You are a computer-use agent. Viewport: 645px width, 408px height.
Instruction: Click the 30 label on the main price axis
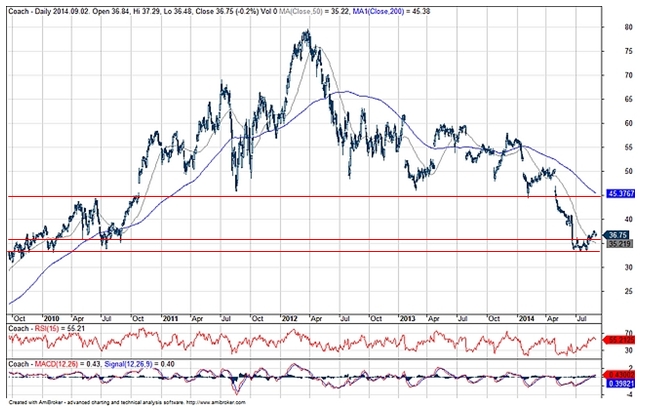tap(629, 267)
